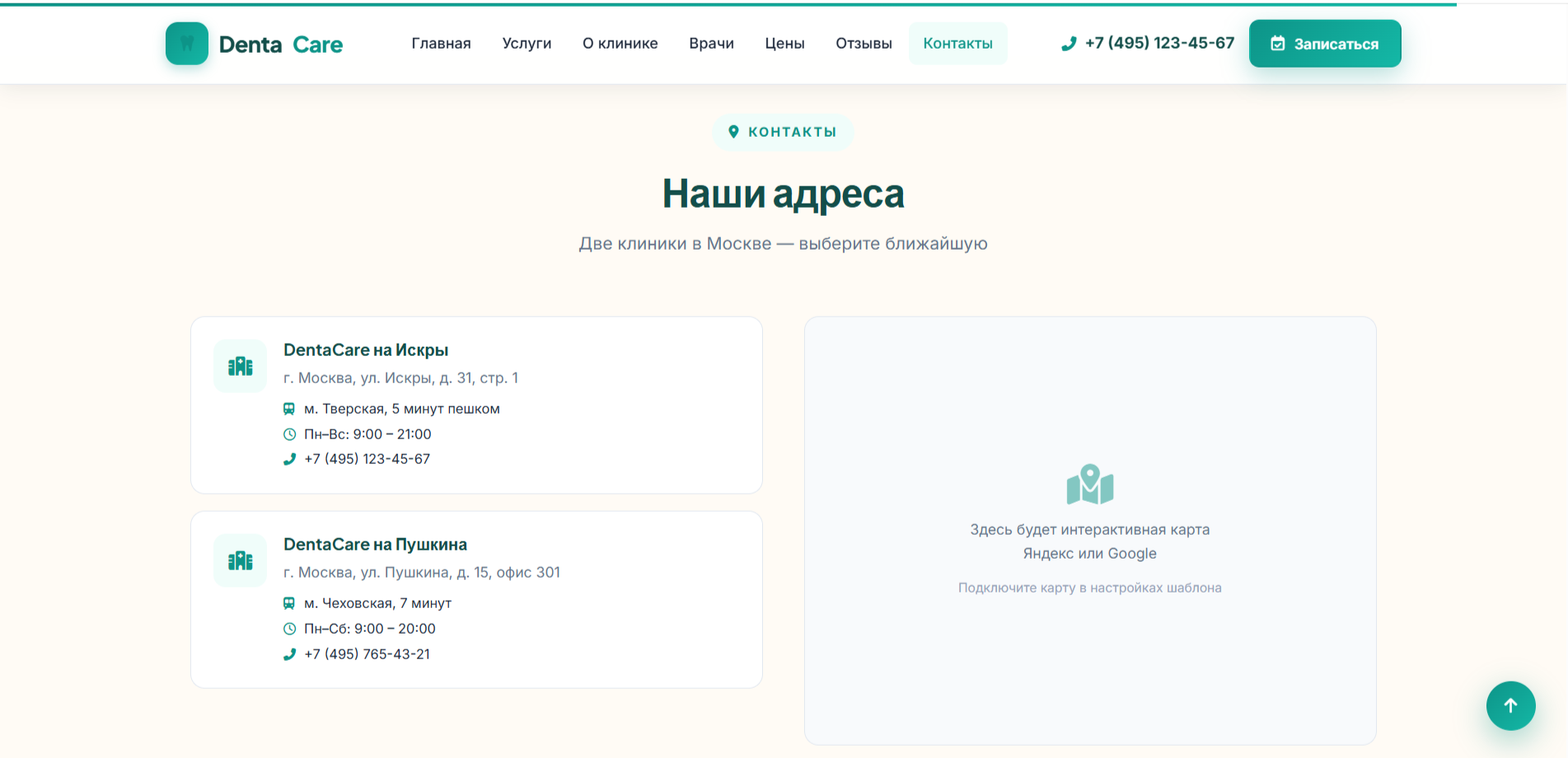Click hours Пн–Вс: 9:00 – 21:00
Image resolution: width=1568 pixels, height=758 pixels.
[367, 434]
